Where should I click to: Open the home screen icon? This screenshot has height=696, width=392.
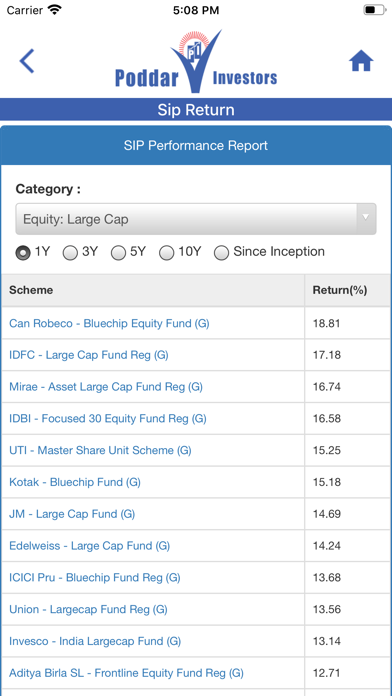(x=361, y=61)
